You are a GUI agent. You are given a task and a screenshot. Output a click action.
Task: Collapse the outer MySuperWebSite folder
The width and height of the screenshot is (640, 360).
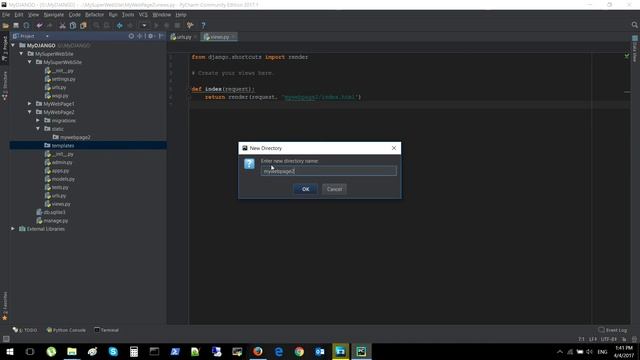[x=21, y=53]
